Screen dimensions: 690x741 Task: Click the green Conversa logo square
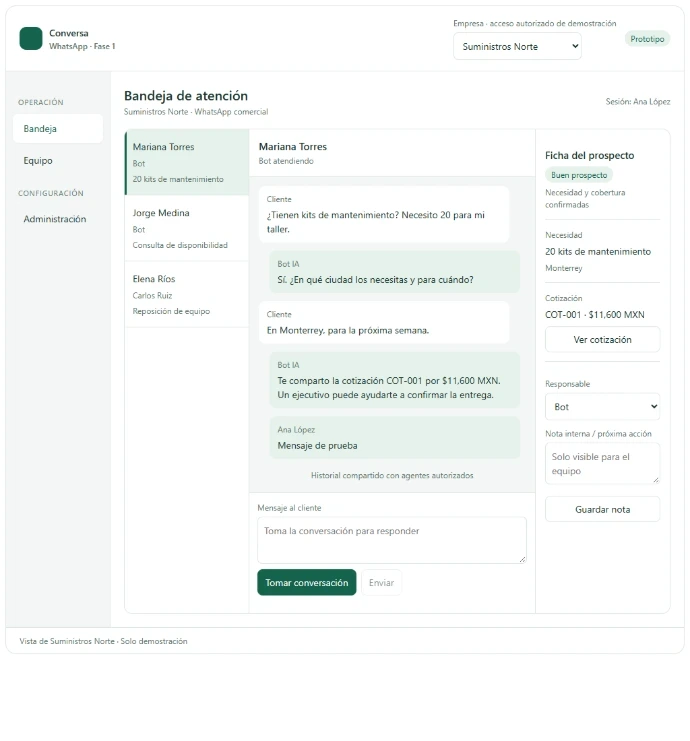(x=31, y=39)
